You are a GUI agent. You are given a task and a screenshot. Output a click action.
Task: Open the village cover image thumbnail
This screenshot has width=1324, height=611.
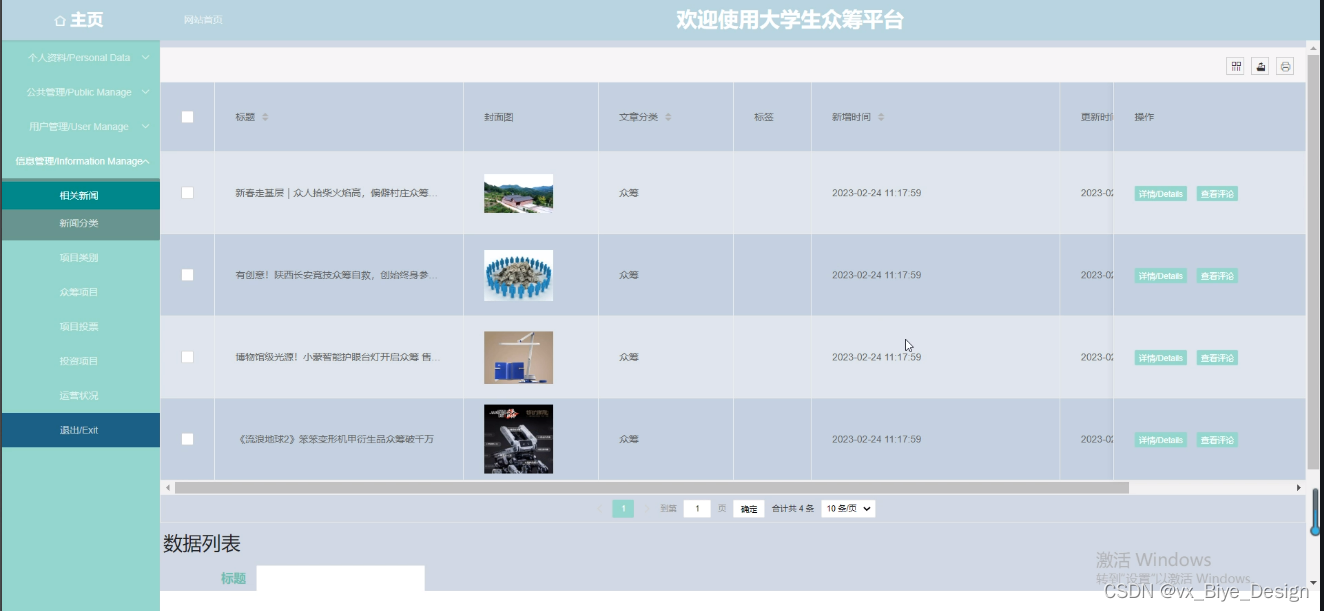518,193
